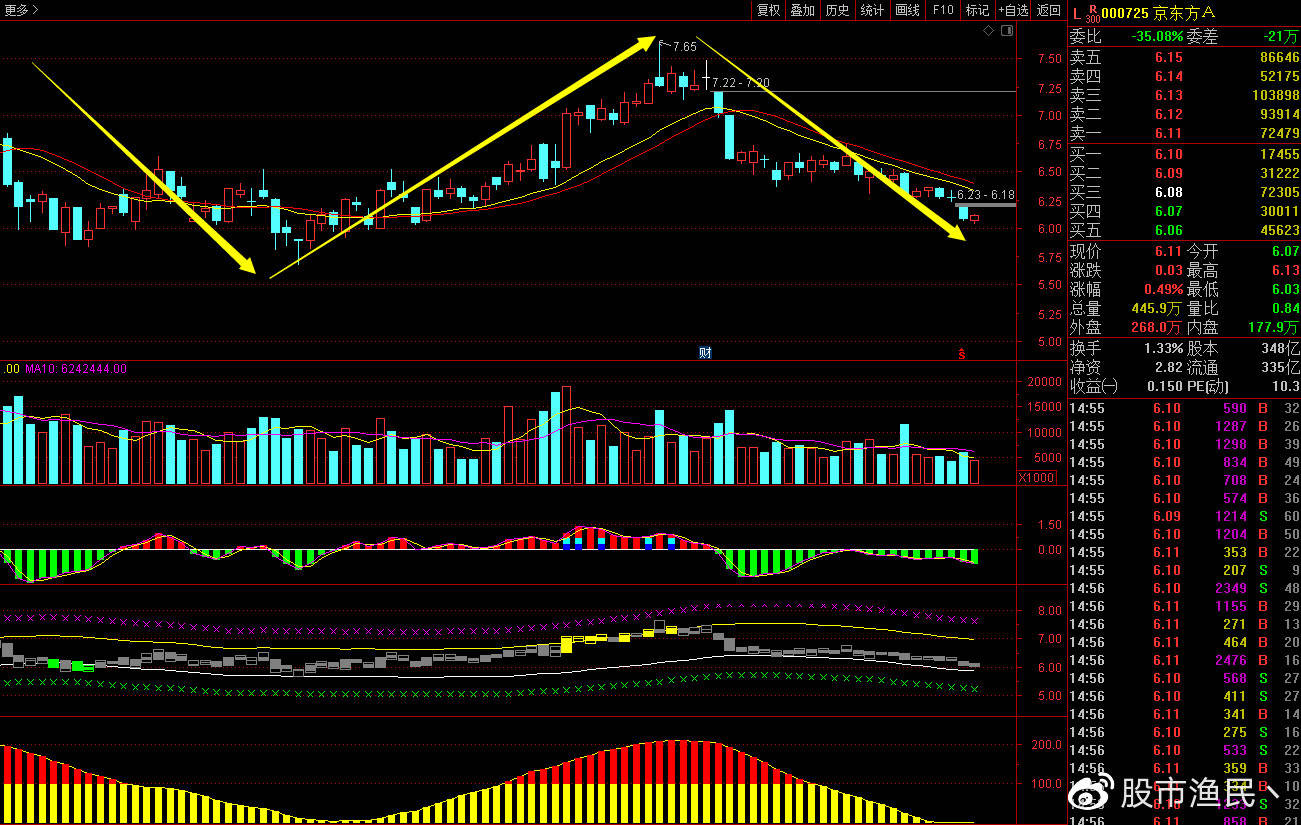Open the 历史 history view
Image resolution: width=1301 pixels, height=825 pixels.
[x=837, y=10]
